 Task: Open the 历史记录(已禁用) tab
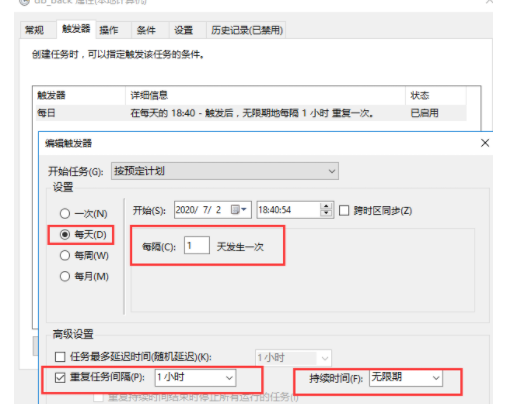(x=247, y=30)
